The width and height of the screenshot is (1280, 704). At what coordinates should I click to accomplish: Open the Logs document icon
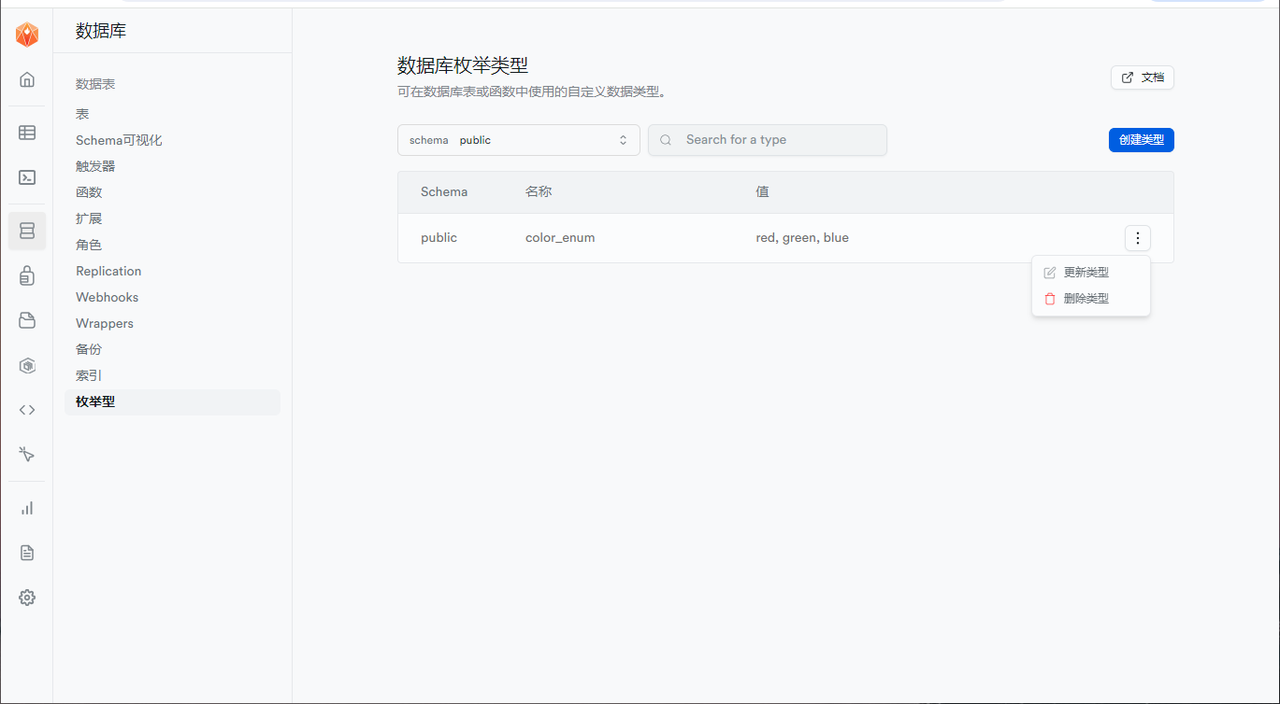coord(27,552)
